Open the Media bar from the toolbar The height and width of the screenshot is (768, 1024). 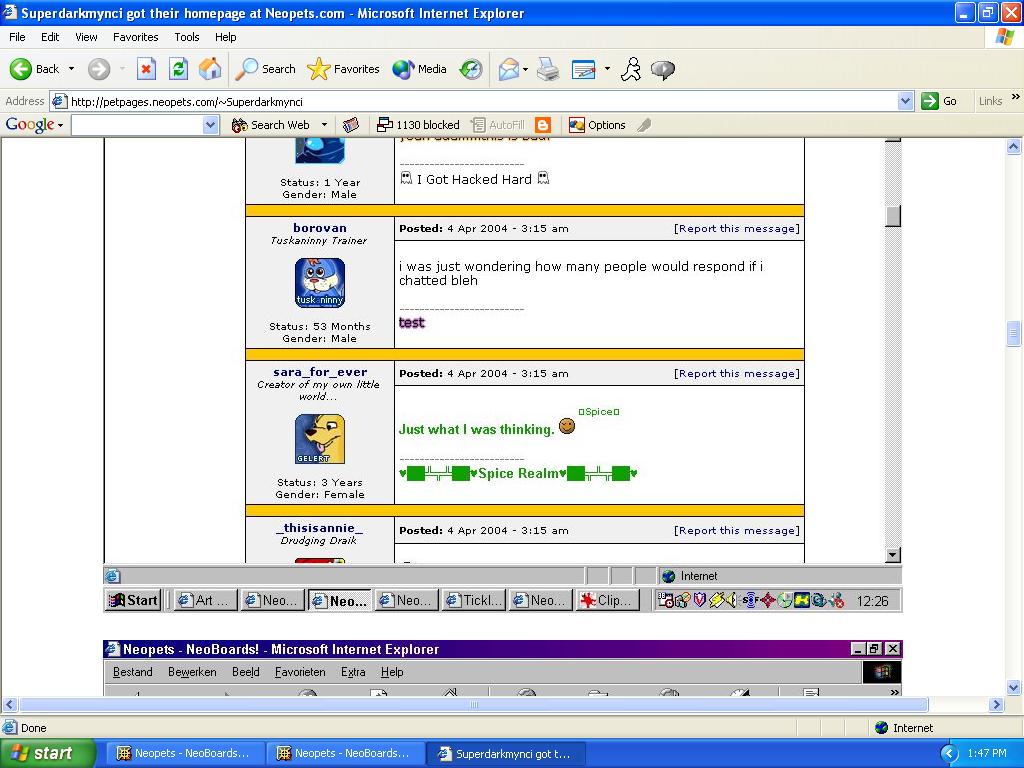point(419,69)
